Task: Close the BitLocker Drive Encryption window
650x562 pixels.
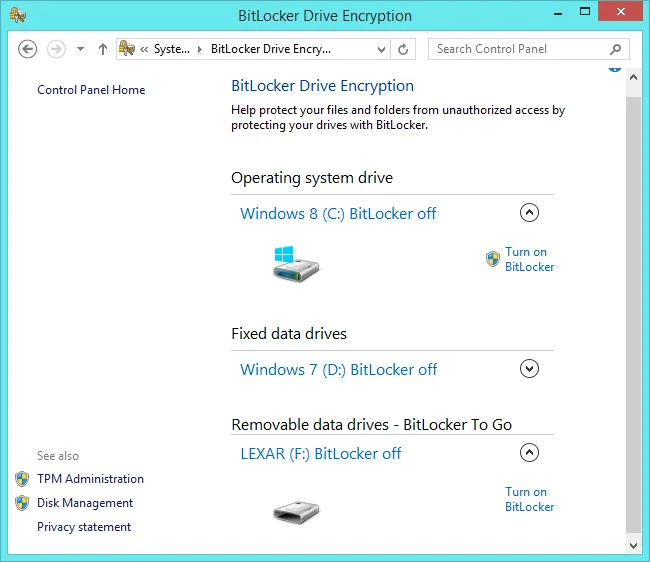Action: 620,12
